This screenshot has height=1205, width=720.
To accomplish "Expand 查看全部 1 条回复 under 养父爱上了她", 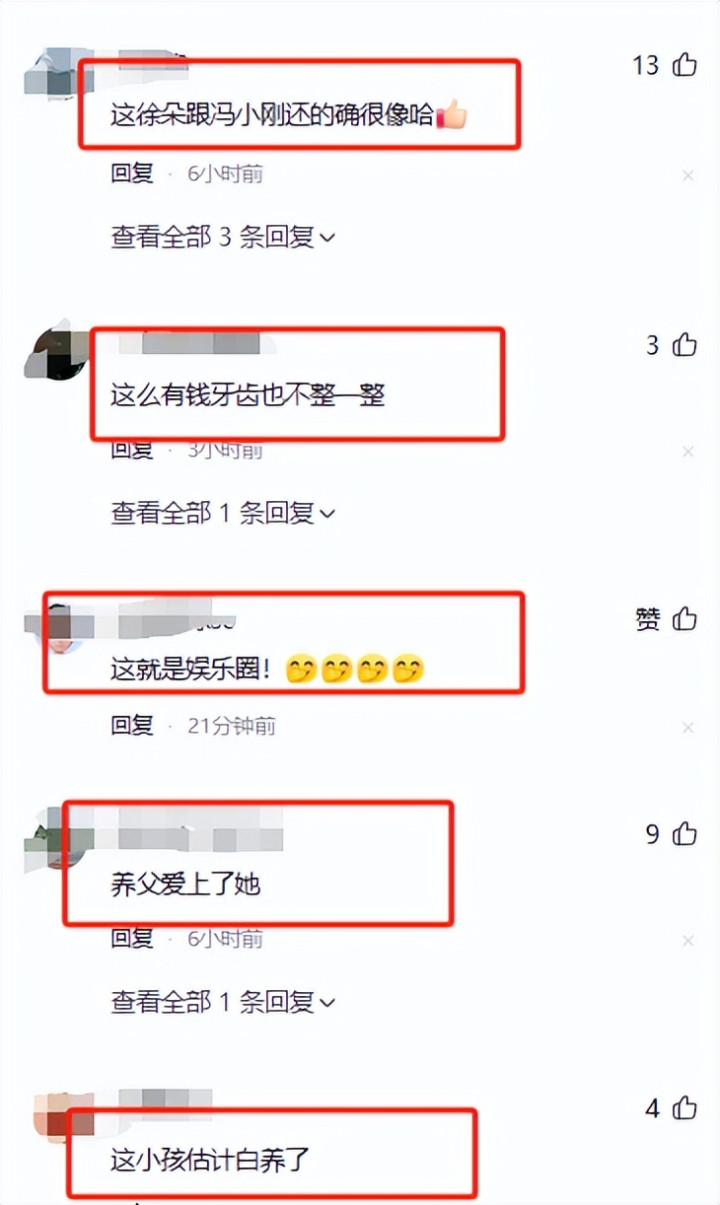I will (x=223, y=1001).
